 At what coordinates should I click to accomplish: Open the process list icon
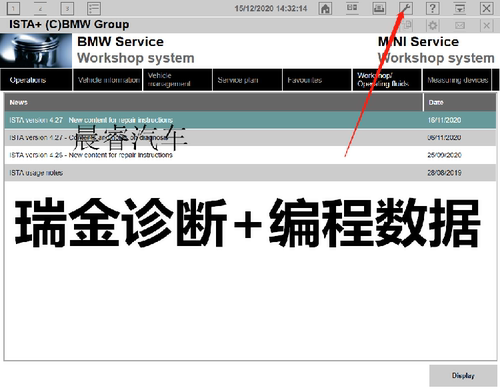tap(94, 8)
